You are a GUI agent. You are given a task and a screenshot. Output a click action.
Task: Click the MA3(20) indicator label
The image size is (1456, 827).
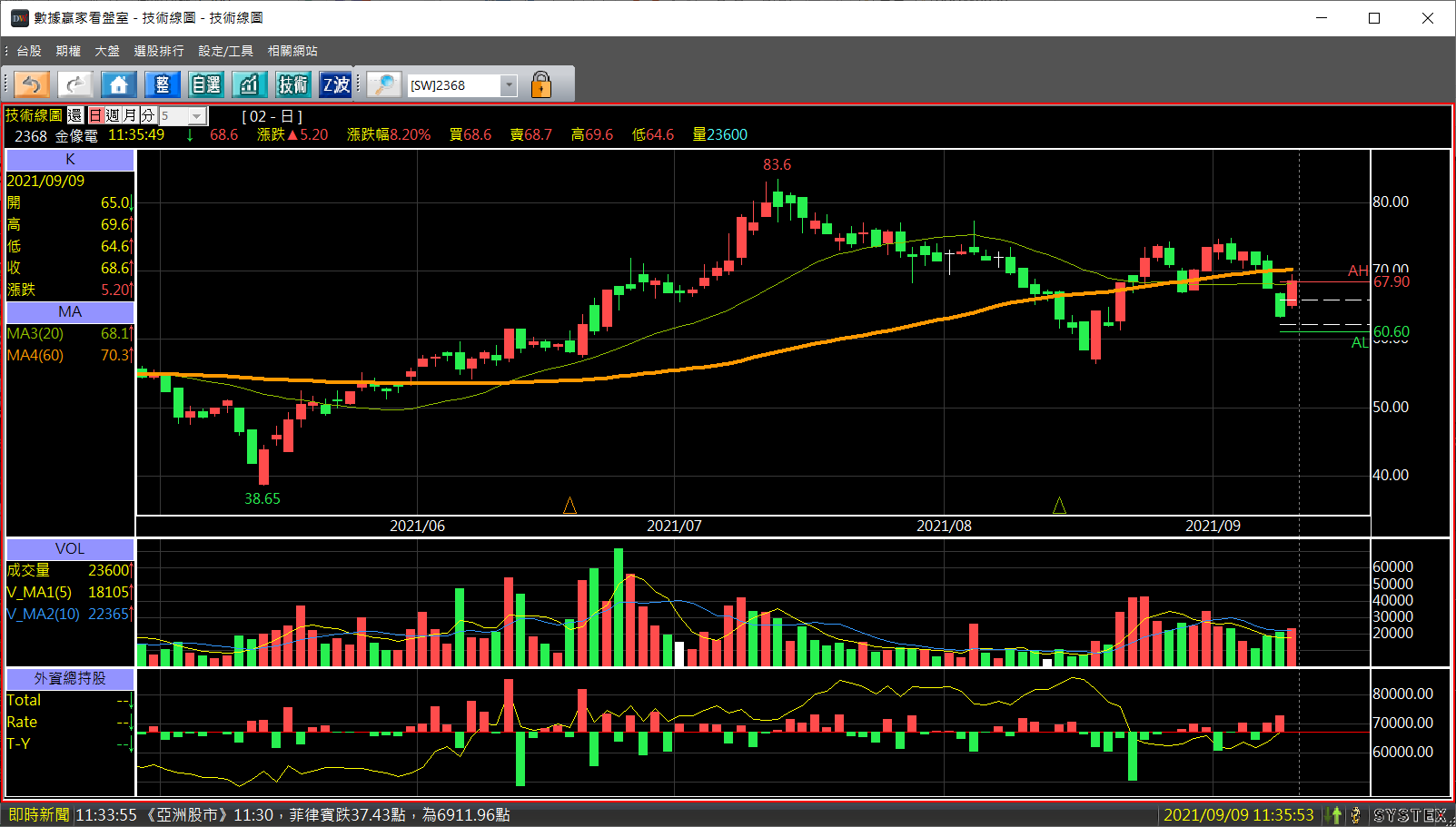[35, 333]
